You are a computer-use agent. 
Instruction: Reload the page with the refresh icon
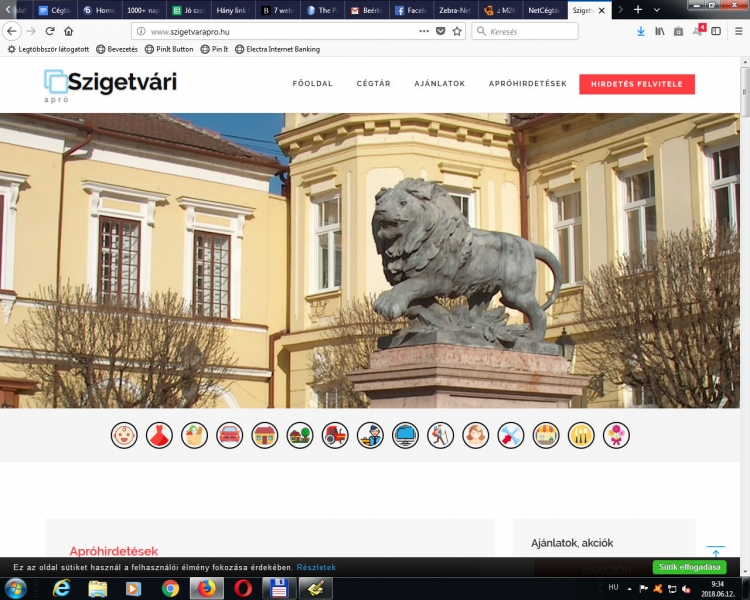pyautogui.click(x=50, y=31)
